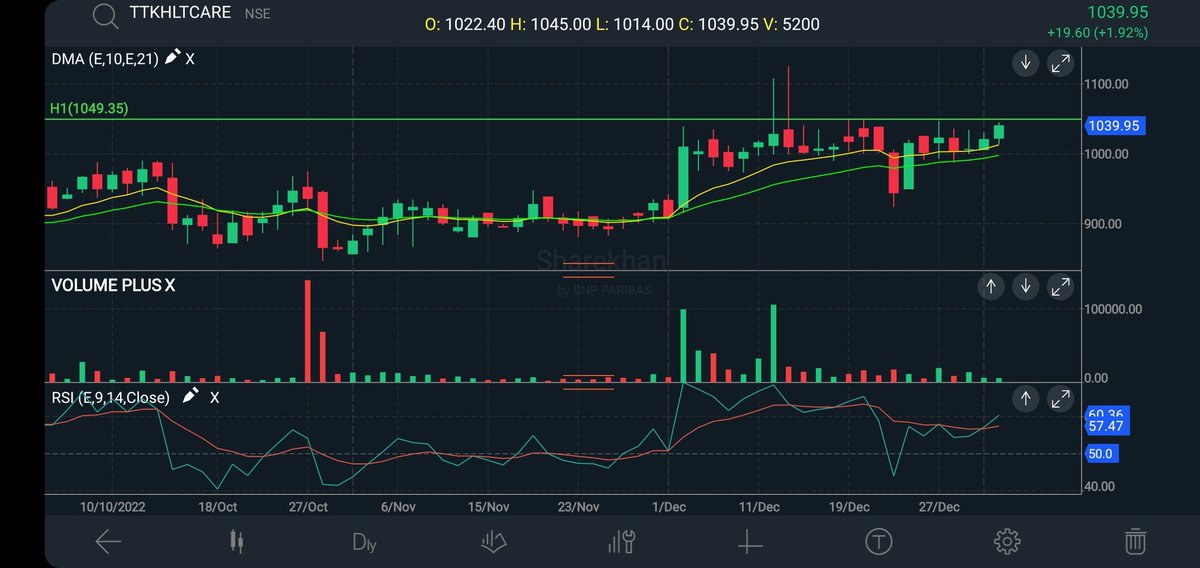
Task: Select the H1(1049.35) horizontal line label
Action: tap(89, 108)
